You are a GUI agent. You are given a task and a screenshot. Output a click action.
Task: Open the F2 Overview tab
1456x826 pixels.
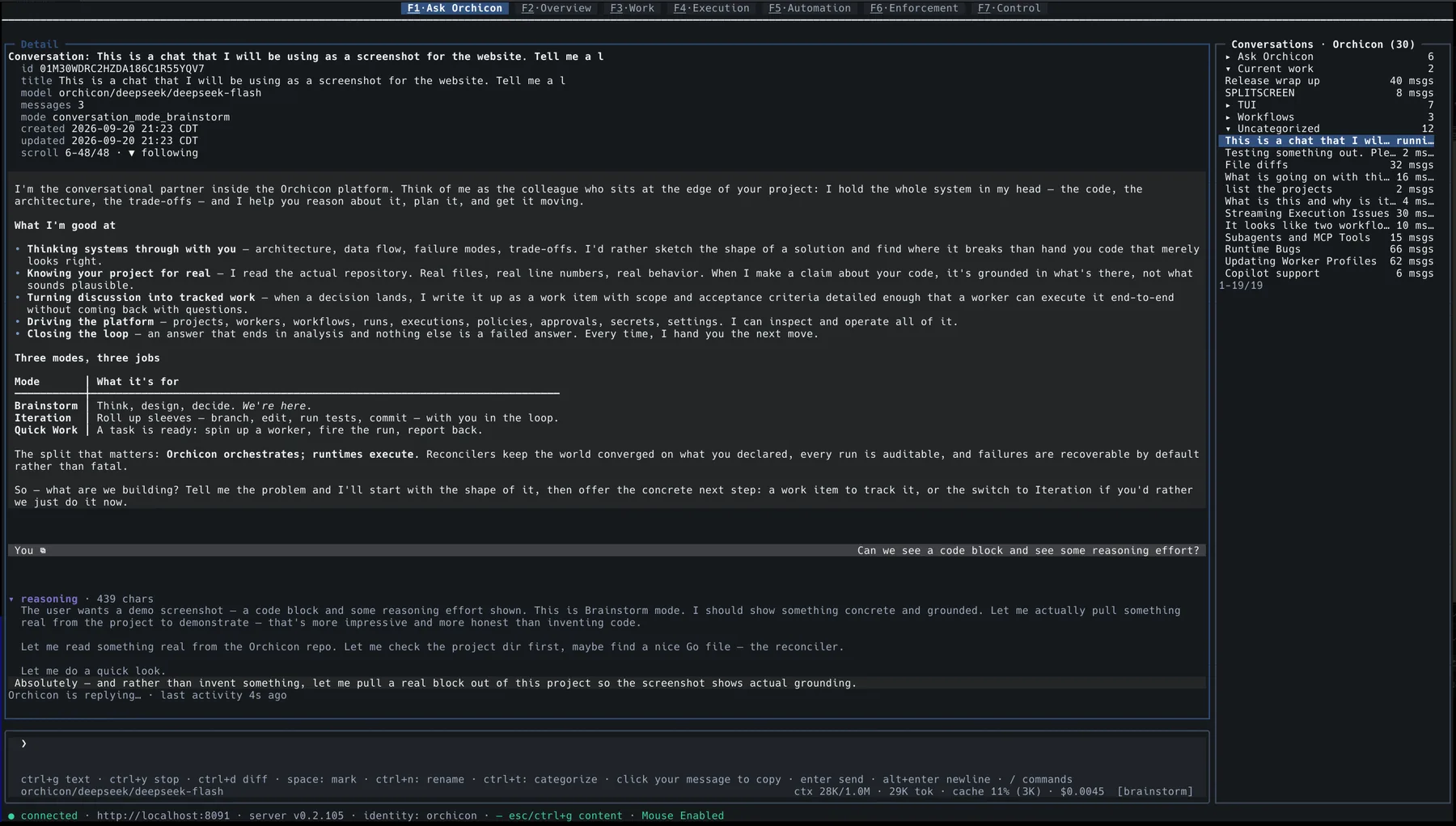point(556,8)
